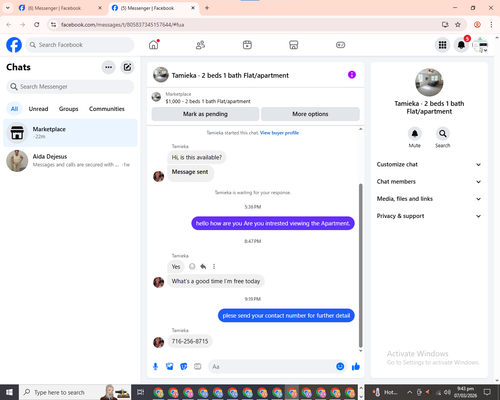
Task: Mute this conversation with bell icon
Action: tap(415, 134)
